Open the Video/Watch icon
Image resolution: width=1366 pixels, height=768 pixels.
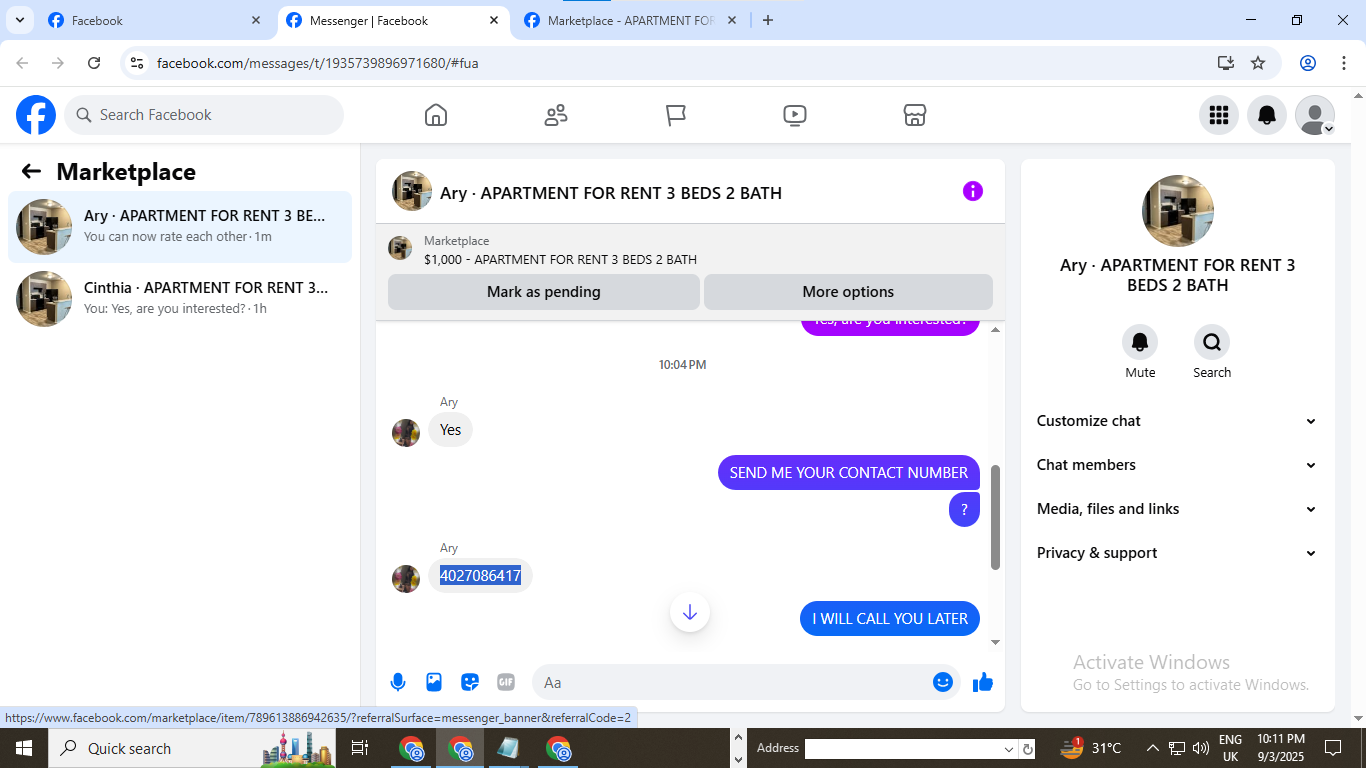point(795,115)
